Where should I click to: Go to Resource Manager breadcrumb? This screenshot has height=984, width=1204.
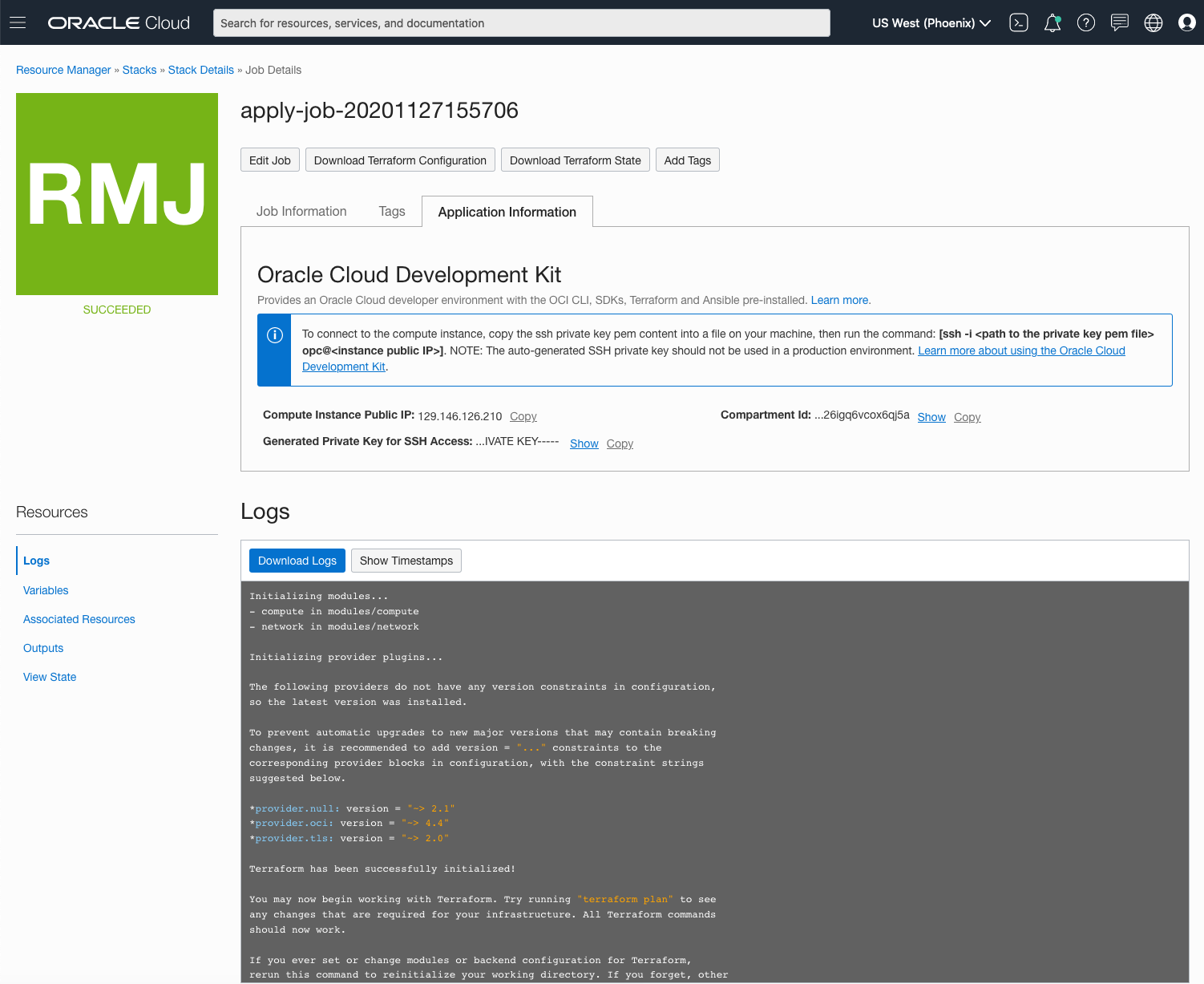pos(63,70)
